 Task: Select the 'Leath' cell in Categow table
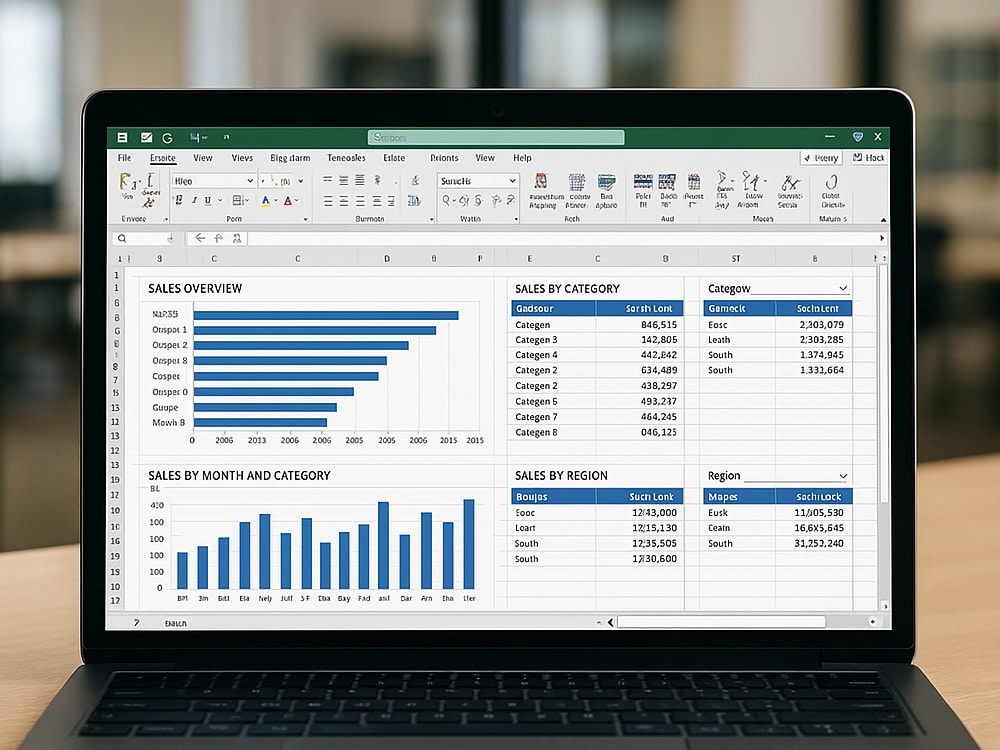click(x=740, y=340)
